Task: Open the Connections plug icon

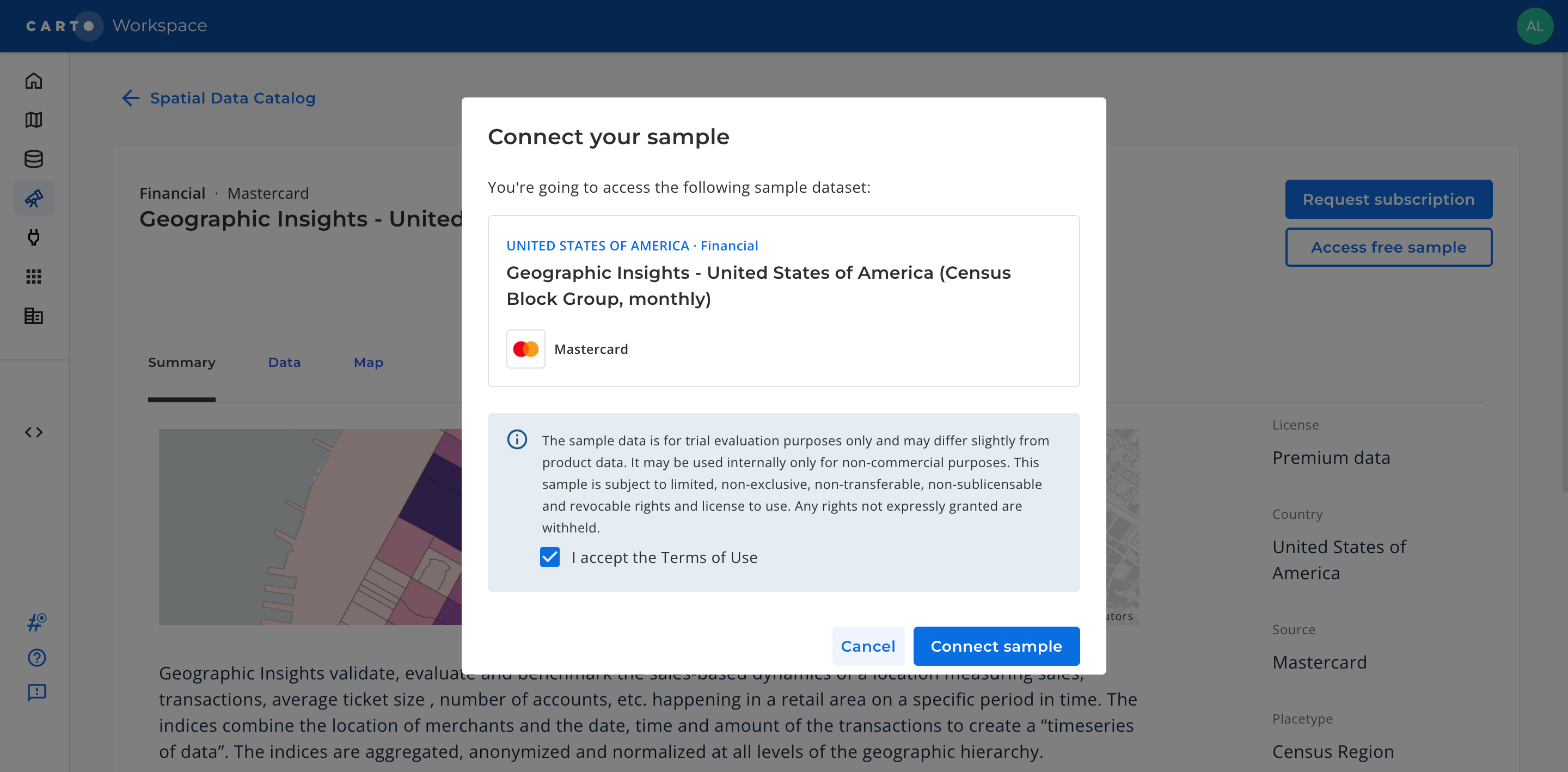Action: click(33, 237)
